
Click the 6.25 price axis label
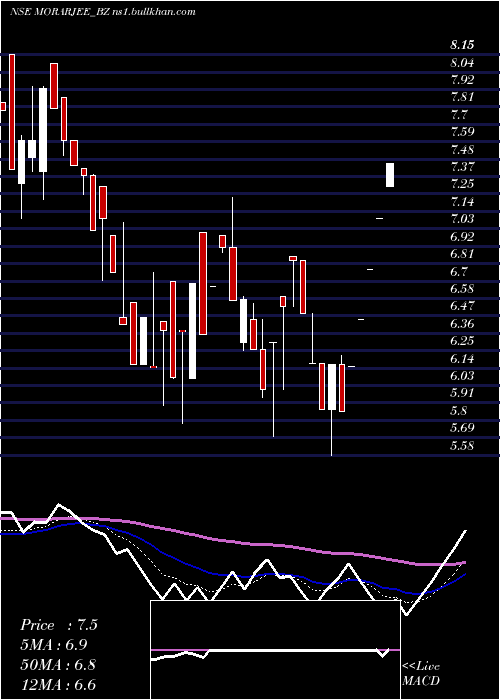coord(462,341)
